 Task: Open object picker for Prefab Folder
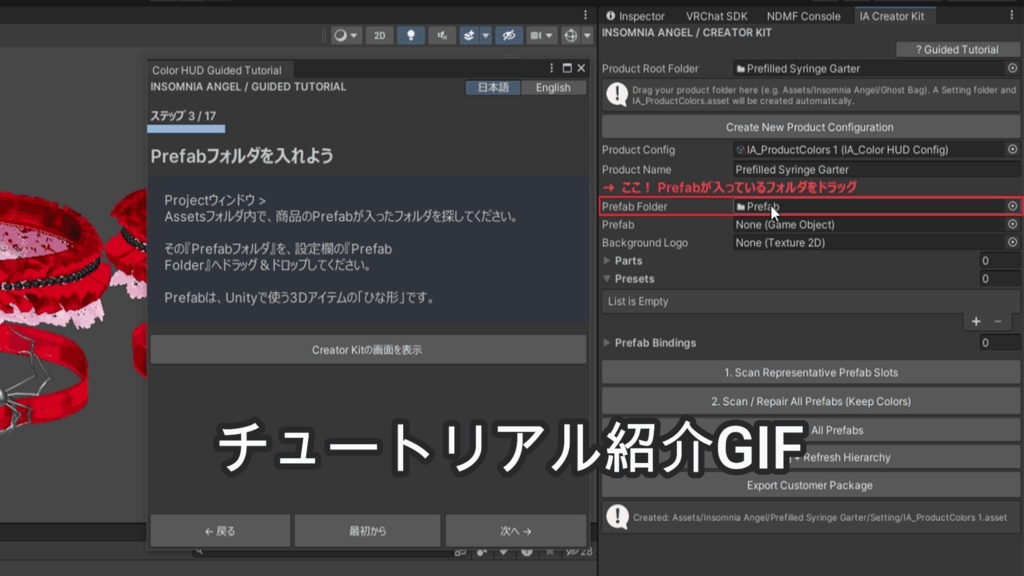[1012, 206]
